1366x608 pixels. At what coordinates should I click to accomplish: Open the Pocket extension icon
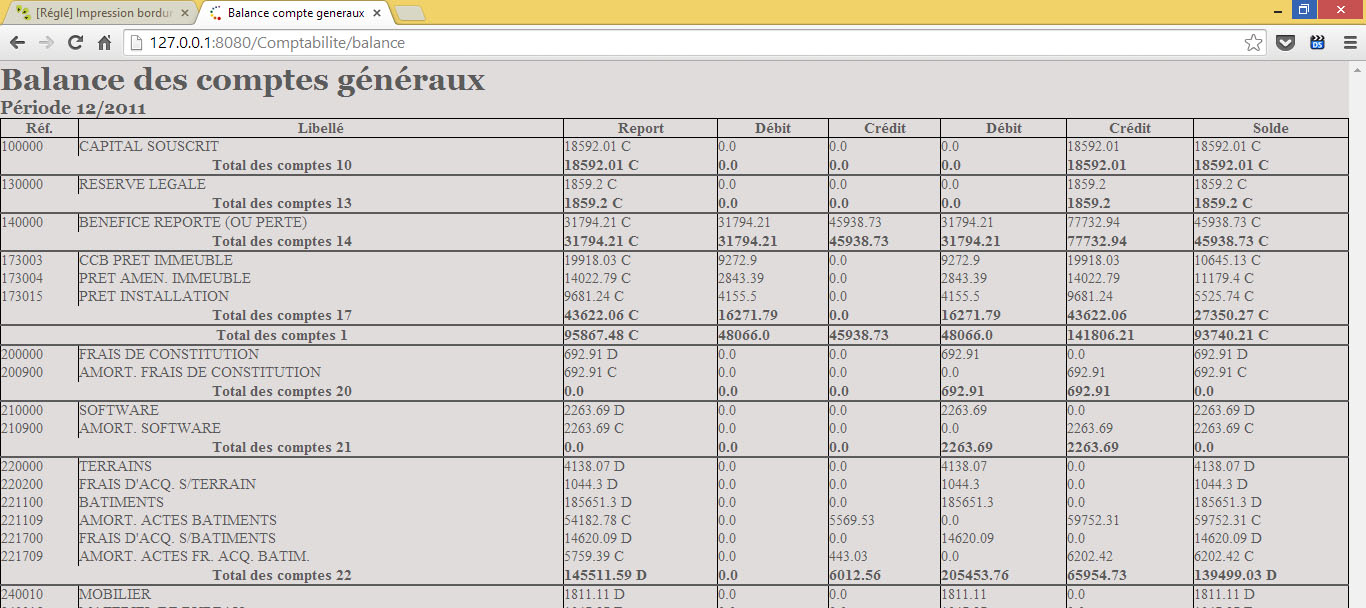(1286, 43)
